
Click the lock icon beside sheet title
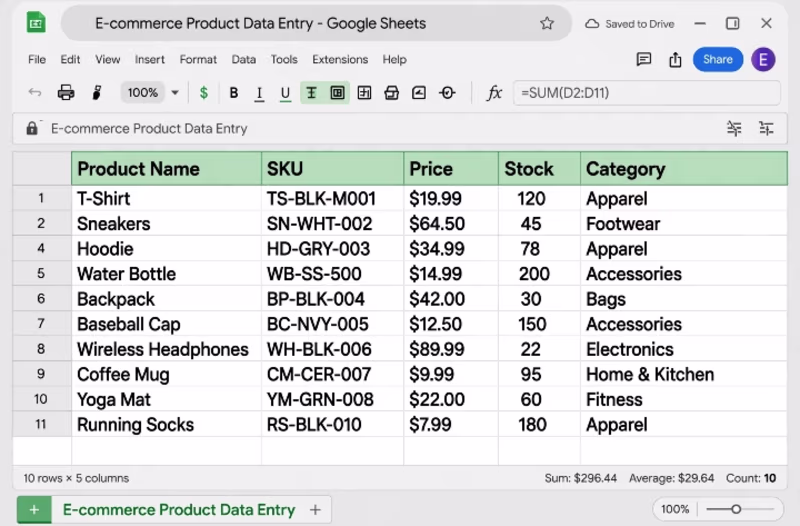(x=32, y=128)
